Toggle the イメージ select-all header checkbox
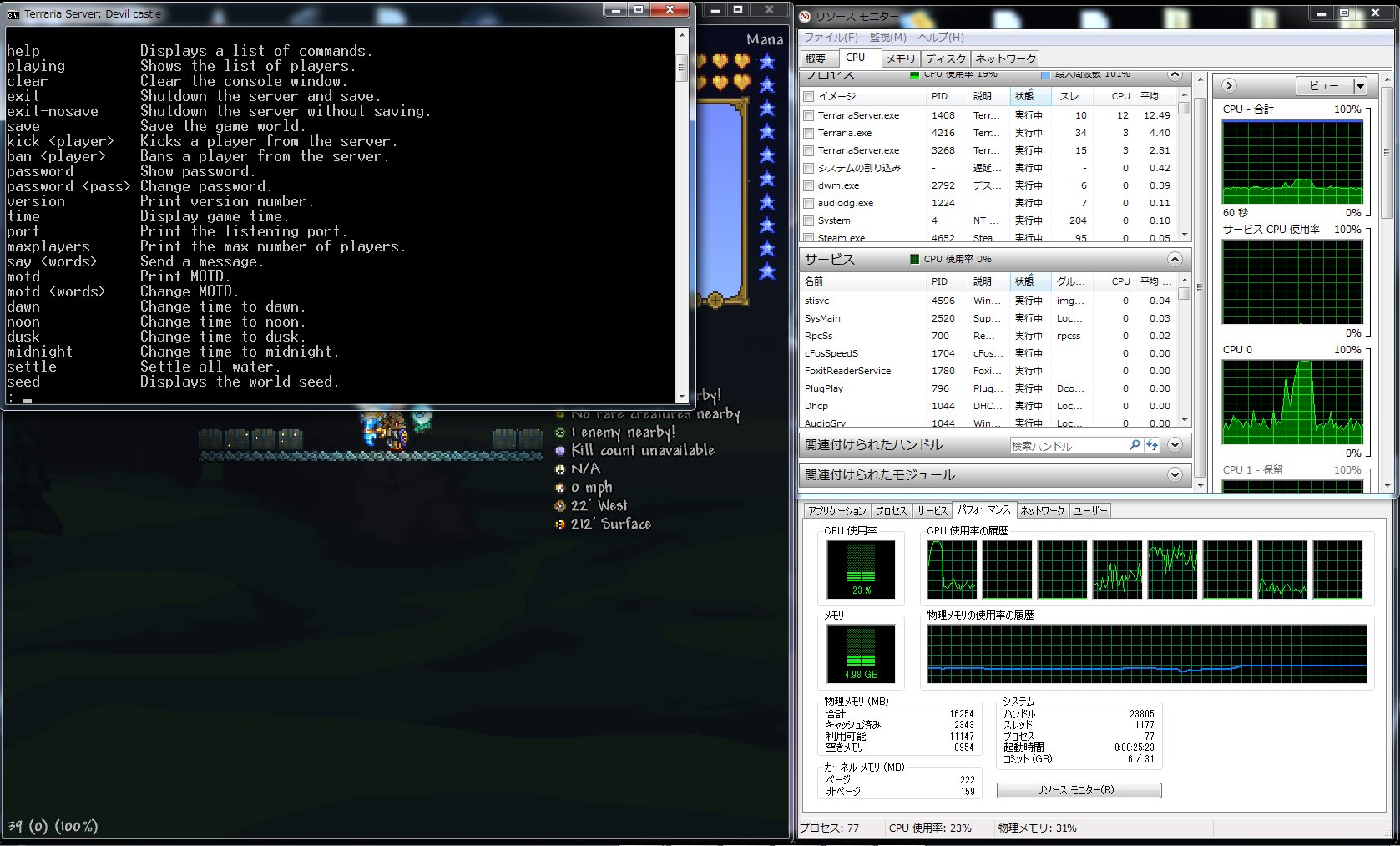Image resolution: width=1400 pixels, height=846 pixels. [808, 96]
